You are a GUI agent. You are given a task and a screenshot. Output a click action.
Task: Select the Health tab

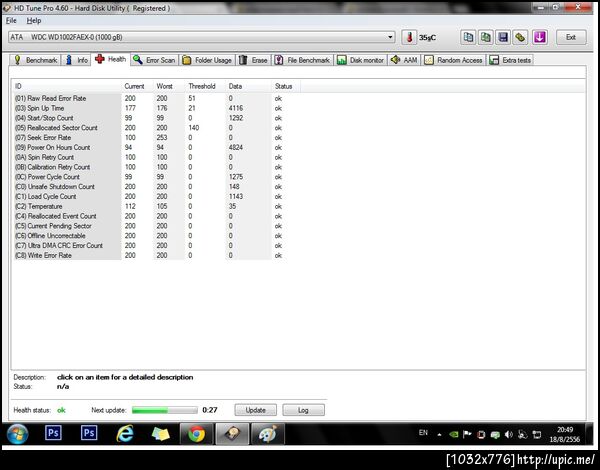tap(111, 59)
